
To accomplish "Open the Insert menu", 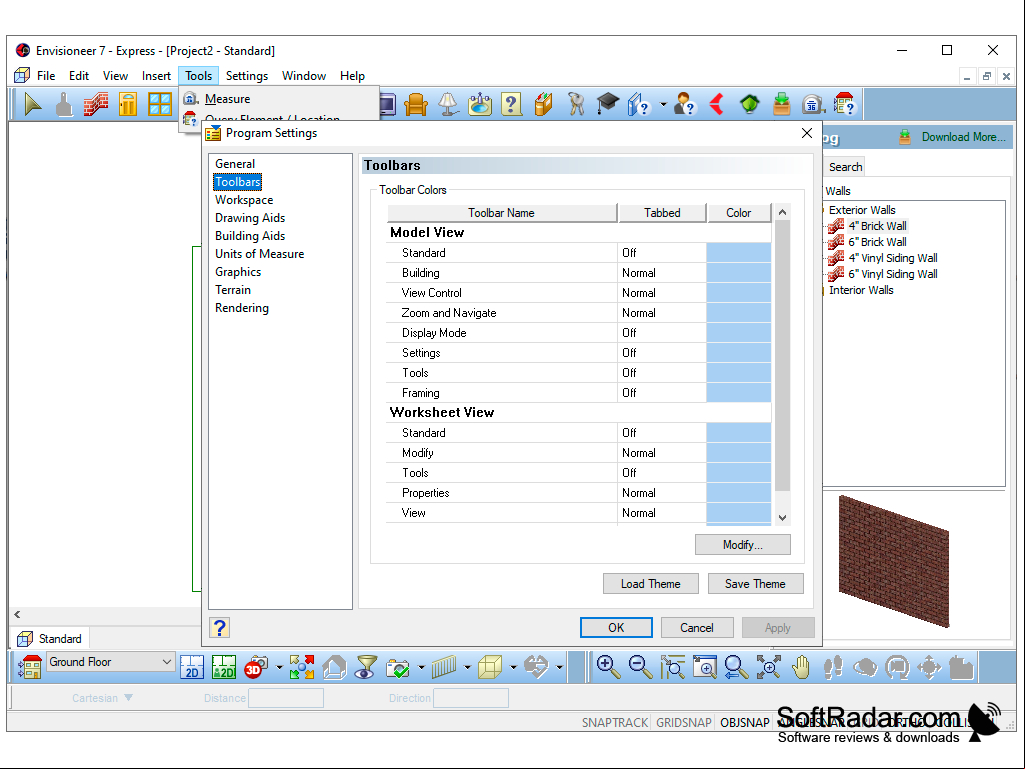I will pos(156,76).
